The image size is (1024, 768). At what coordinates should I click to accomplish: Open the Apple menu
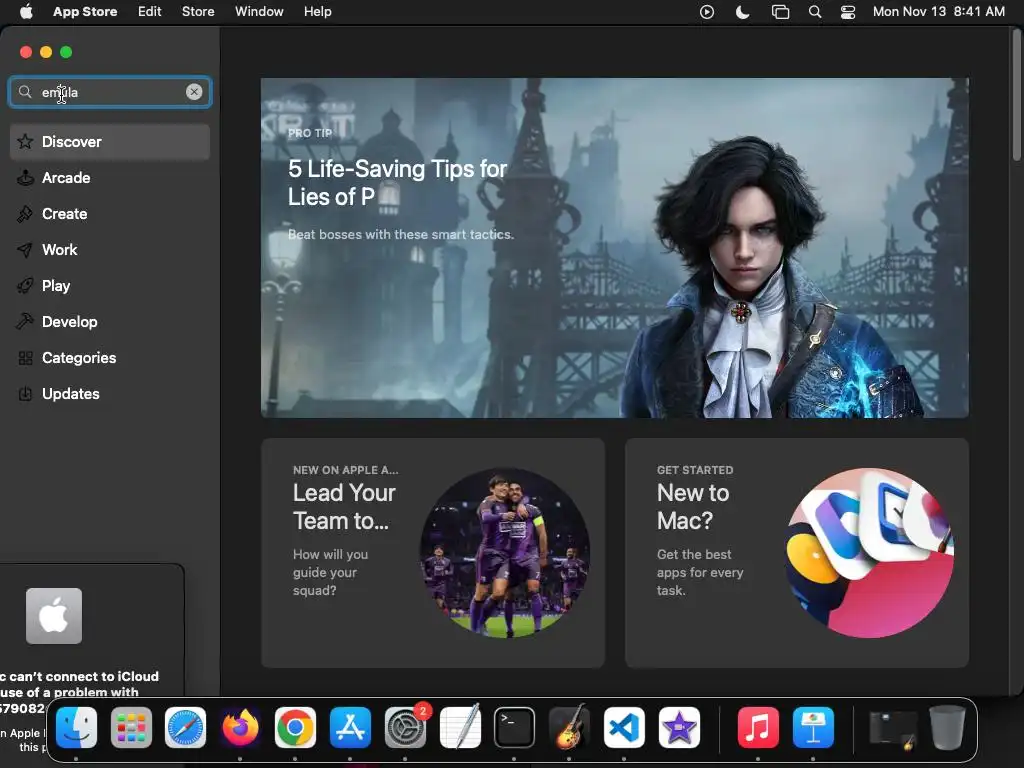pos(26,11)
